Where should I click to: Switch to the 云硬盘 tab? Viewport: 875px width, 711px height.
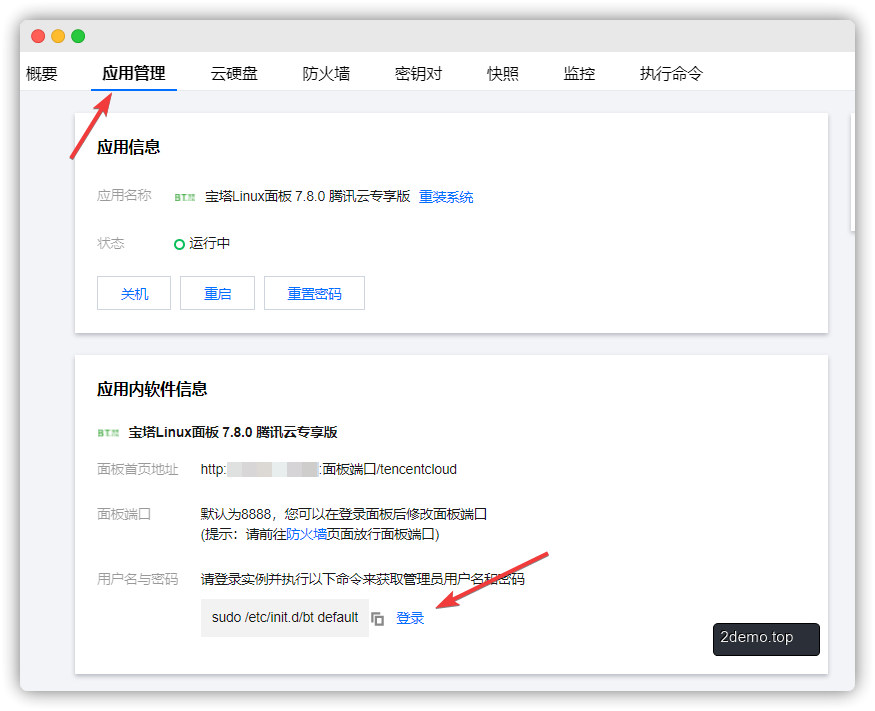[234, 73]
